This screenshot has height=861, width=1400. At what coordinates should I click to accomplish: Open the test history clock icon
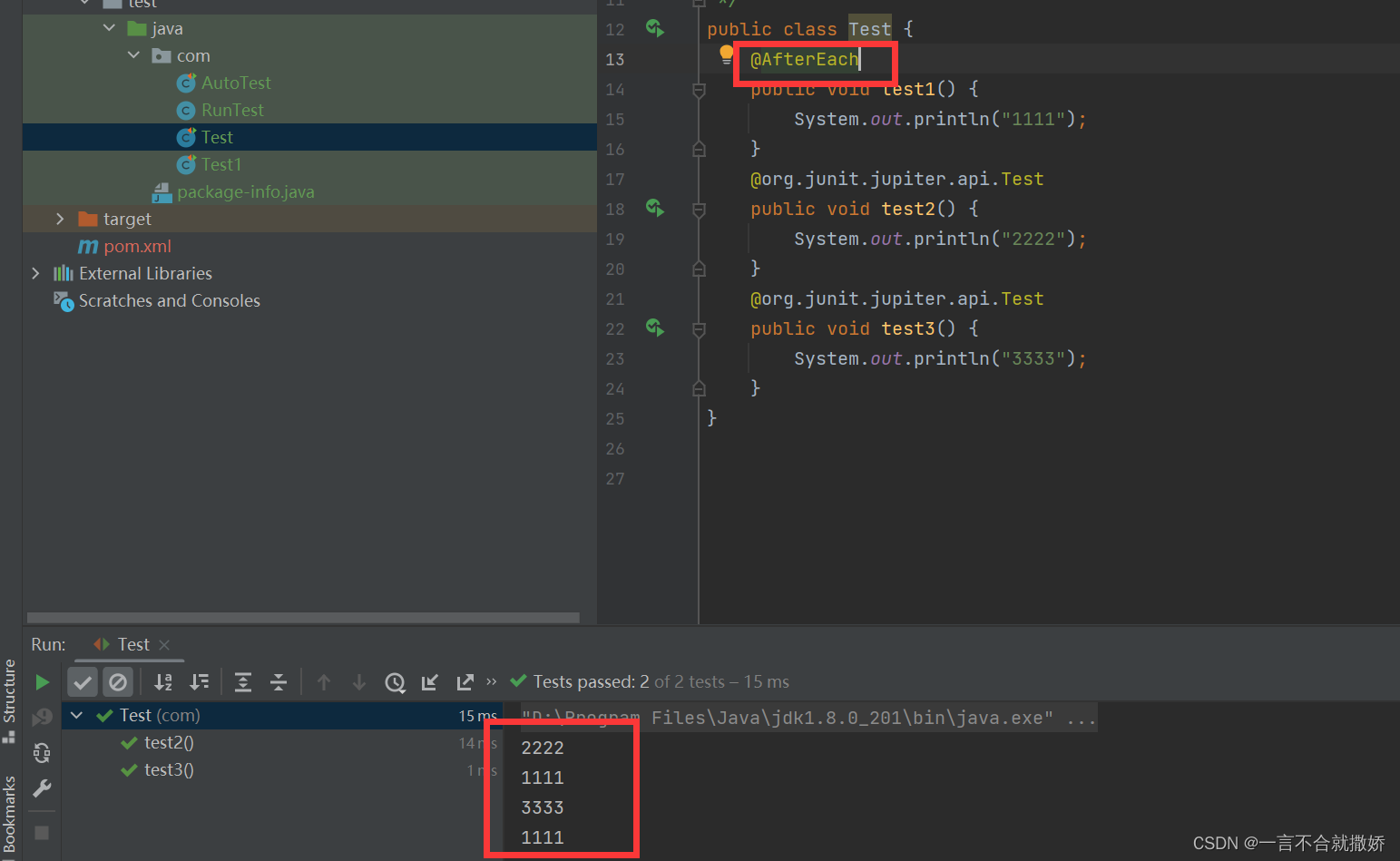[x=395, y=682]
